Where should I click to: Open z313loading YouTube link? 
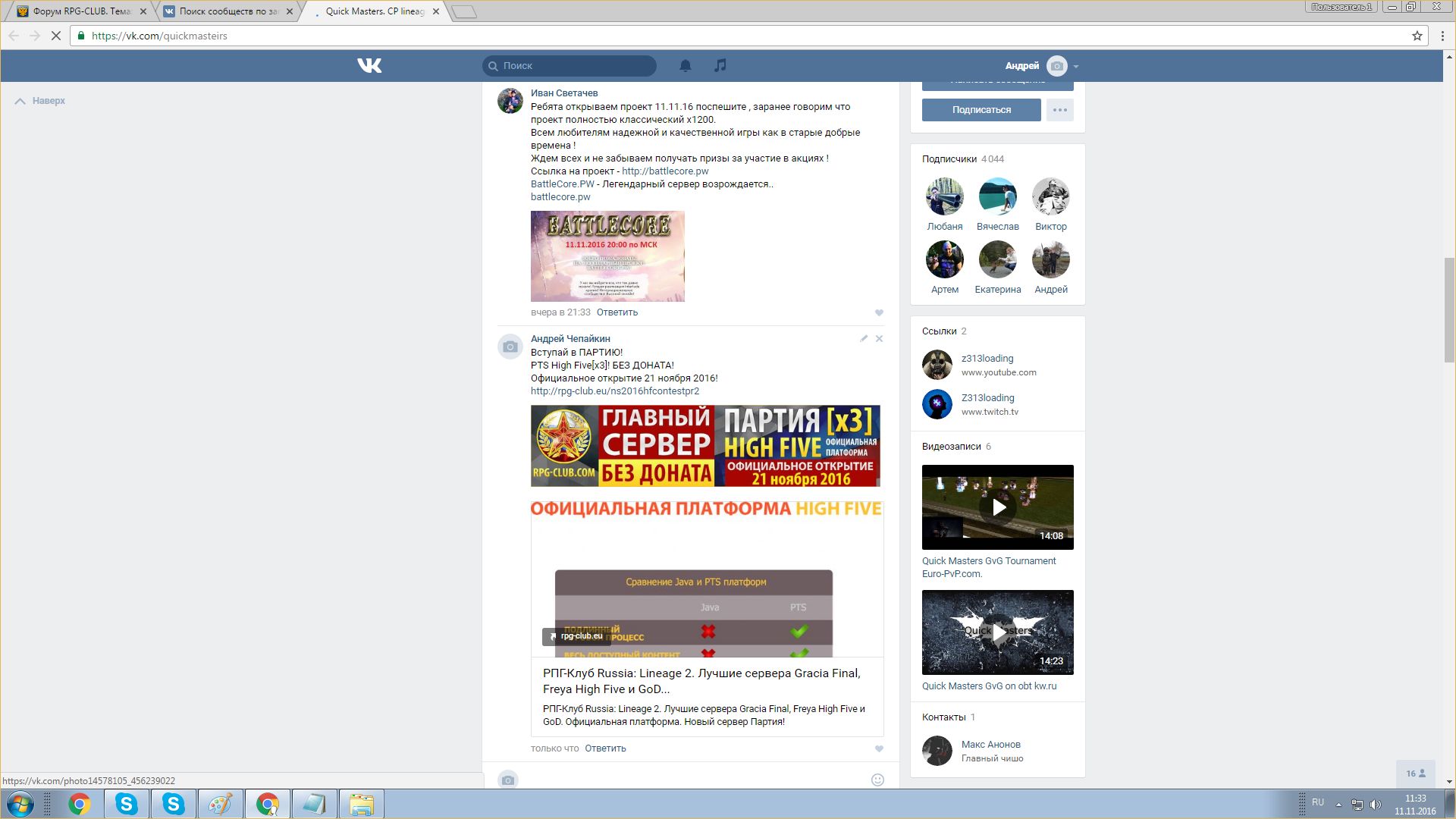click(987, 359)
